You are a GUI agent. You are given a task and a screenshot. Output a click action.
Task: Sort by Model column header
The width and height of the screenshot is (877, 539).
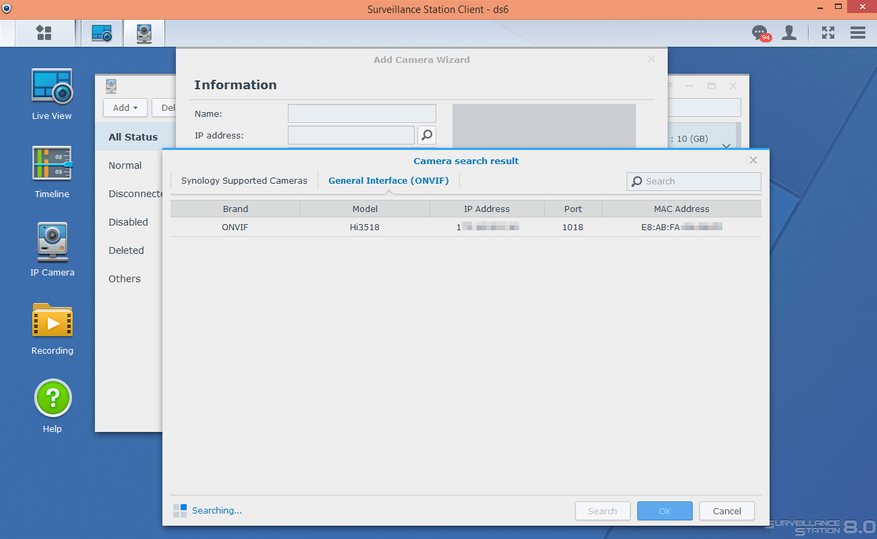(365, 209)
